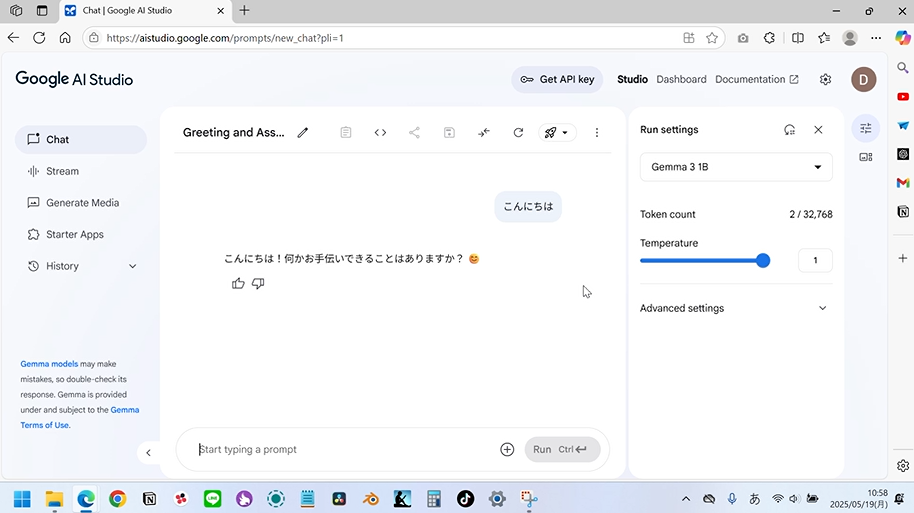Click the pencil icon to edit chat title
This screenshot has height=513, width=914.
coord(303,132)
